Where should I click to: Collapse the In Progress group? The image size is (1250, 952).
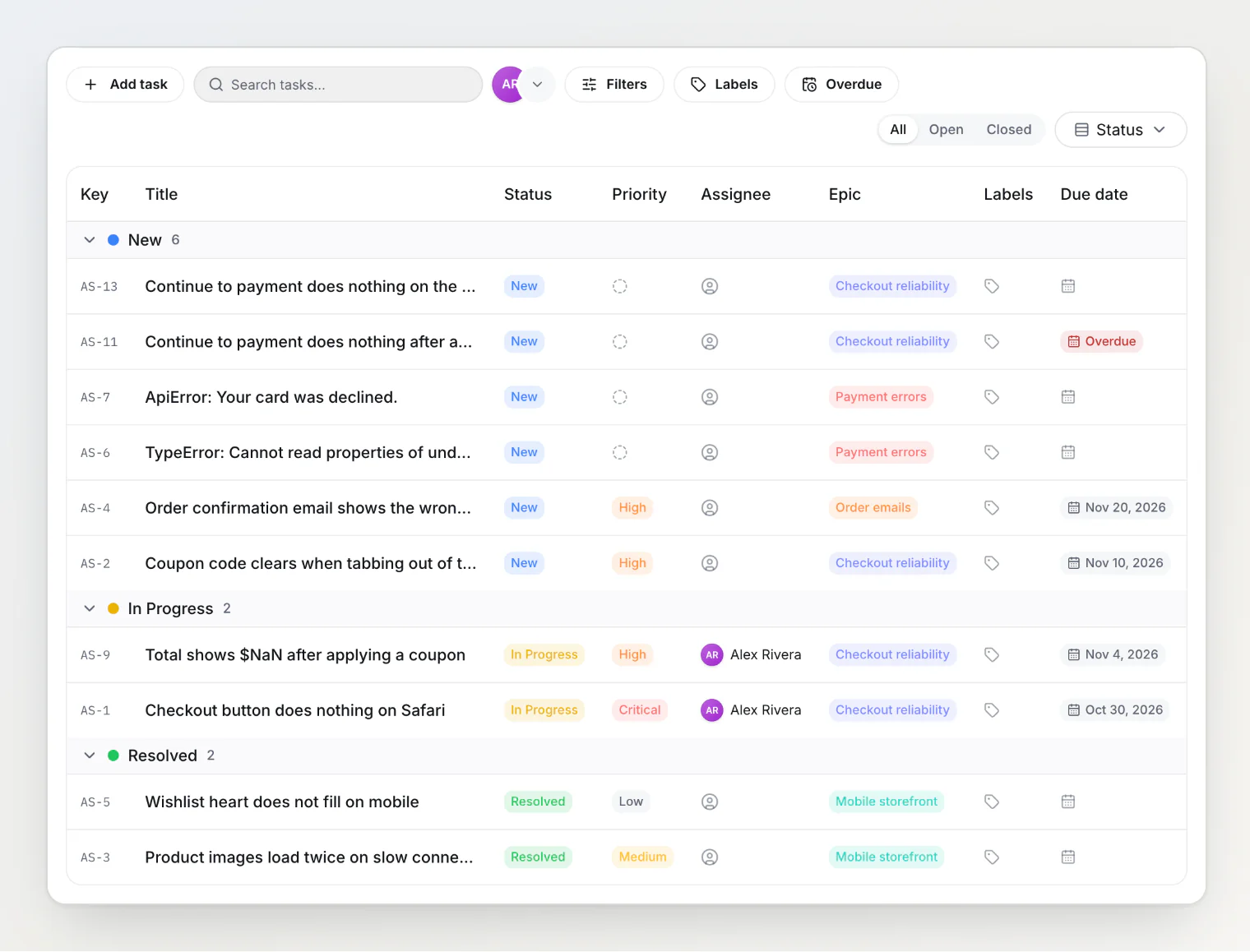[90, 608]
